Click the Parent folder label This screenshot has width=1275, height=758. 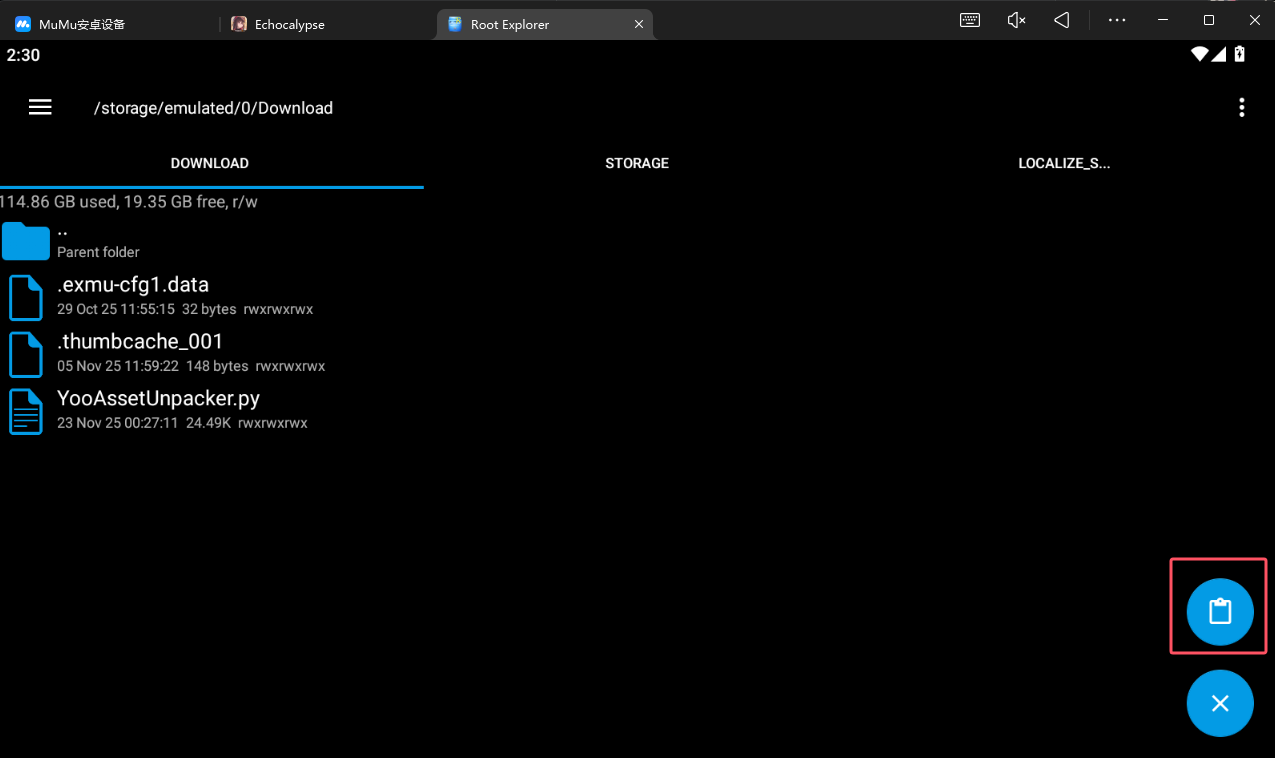pos(98,252)
